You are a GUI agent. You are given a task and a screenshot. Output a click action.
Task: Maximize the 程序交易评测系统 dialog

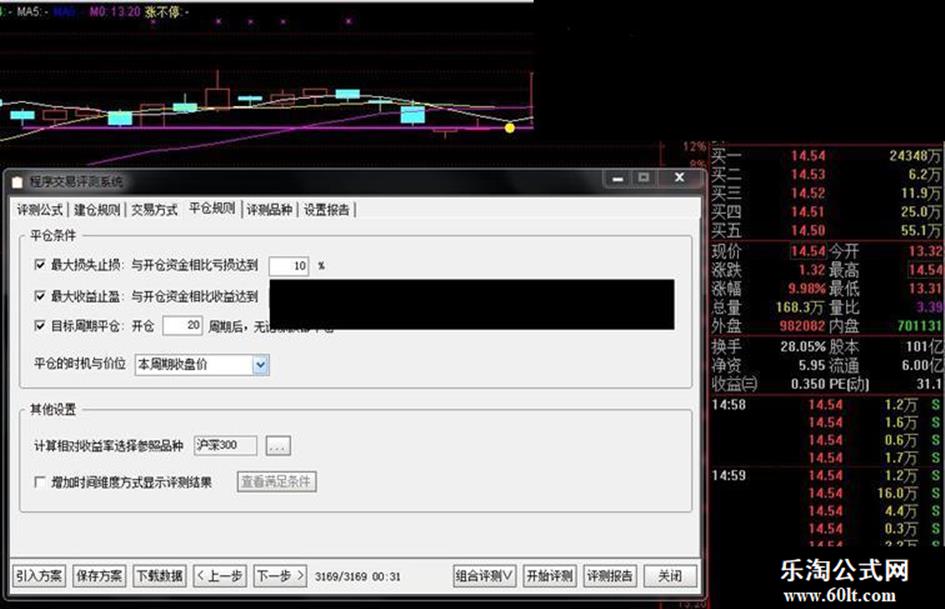[x=642, y=178]
